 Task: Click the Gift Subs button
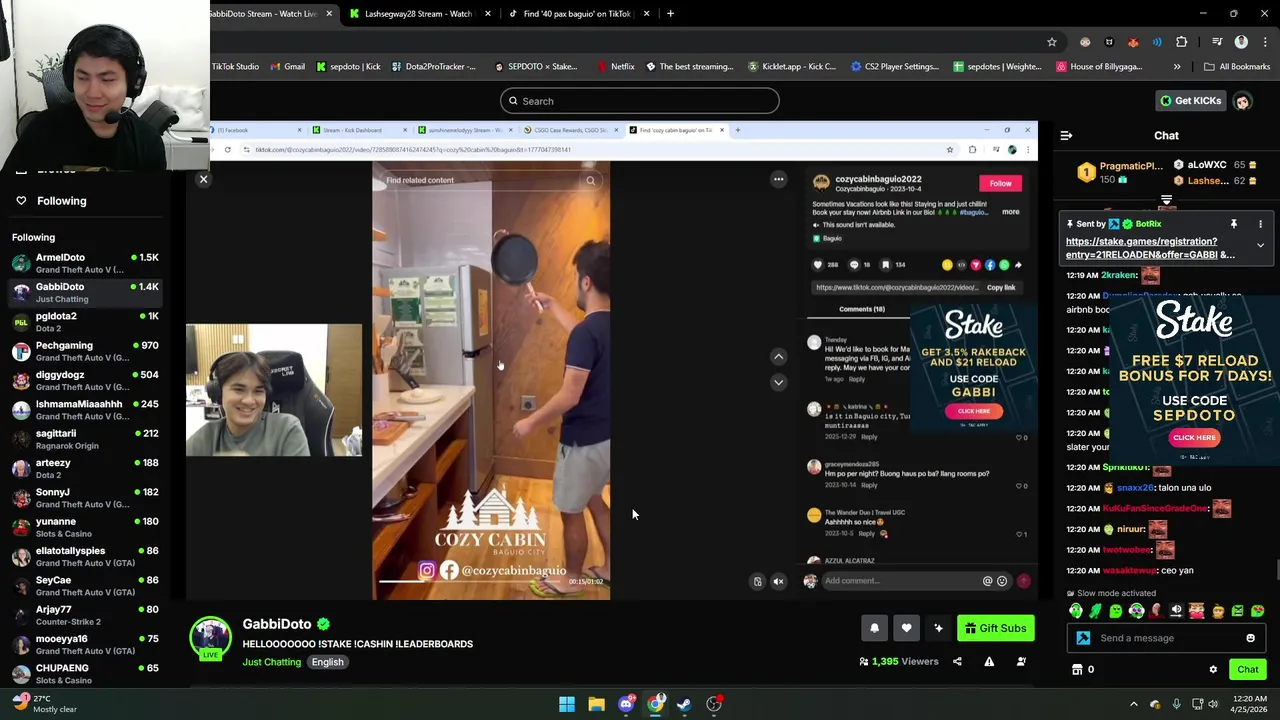pos(995,628)
